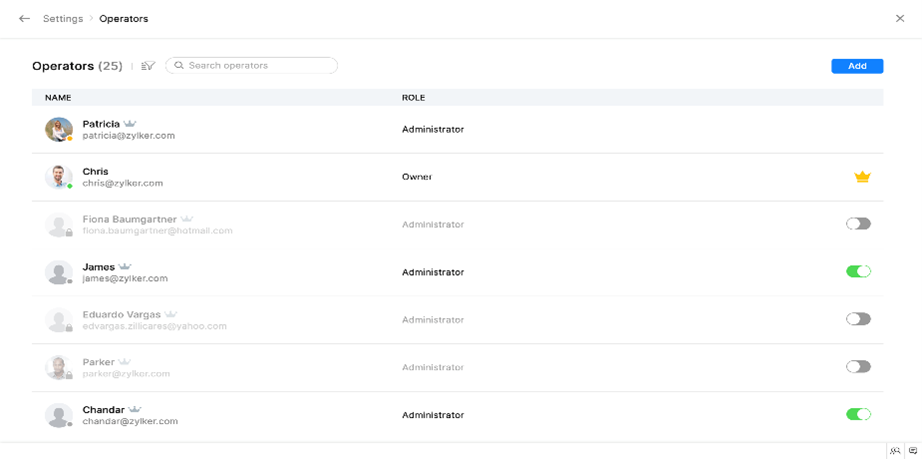This screenshot has width=922, height=459.
Task: Open the operators filter icon
Action: pyautogui.click(x=148, y=66)
